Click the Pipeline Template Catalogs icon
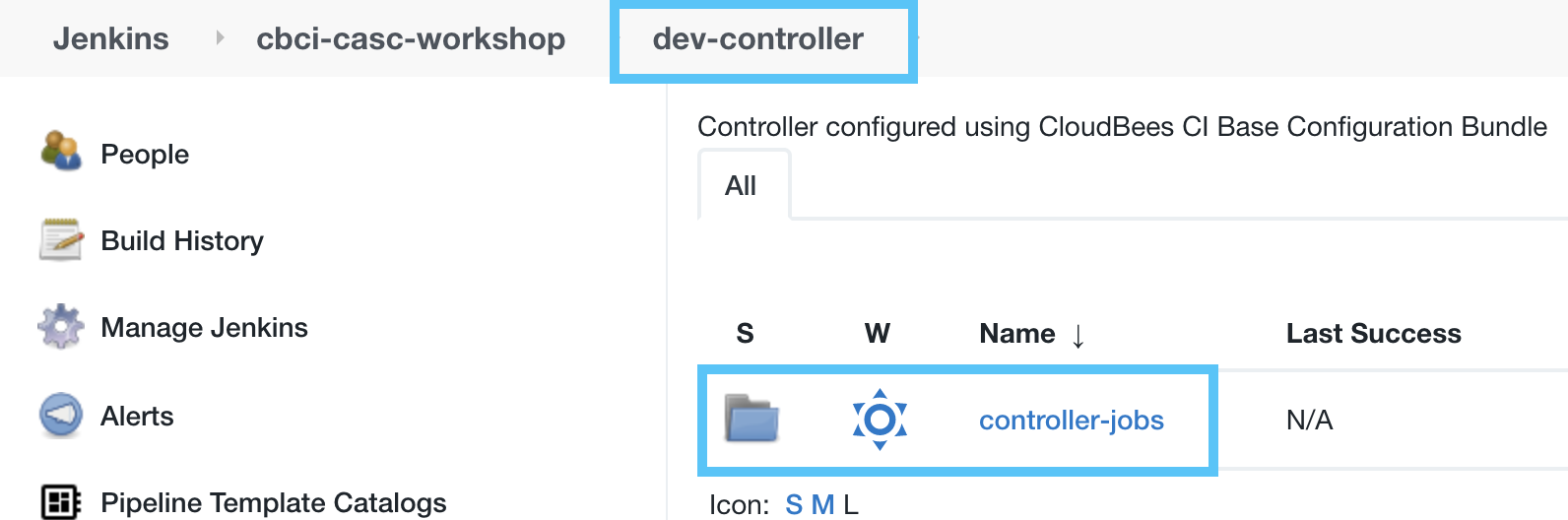The height and width of the screenshot is (520, 1568). point(61,501)
